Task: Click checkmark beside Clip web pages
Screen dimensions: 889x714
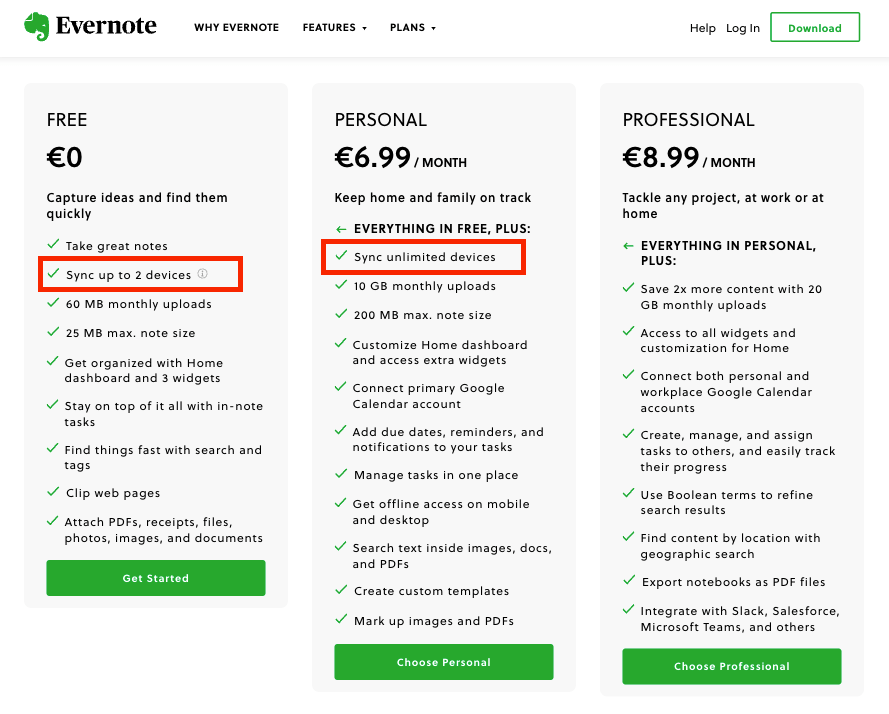Action: tap(53, 492)
